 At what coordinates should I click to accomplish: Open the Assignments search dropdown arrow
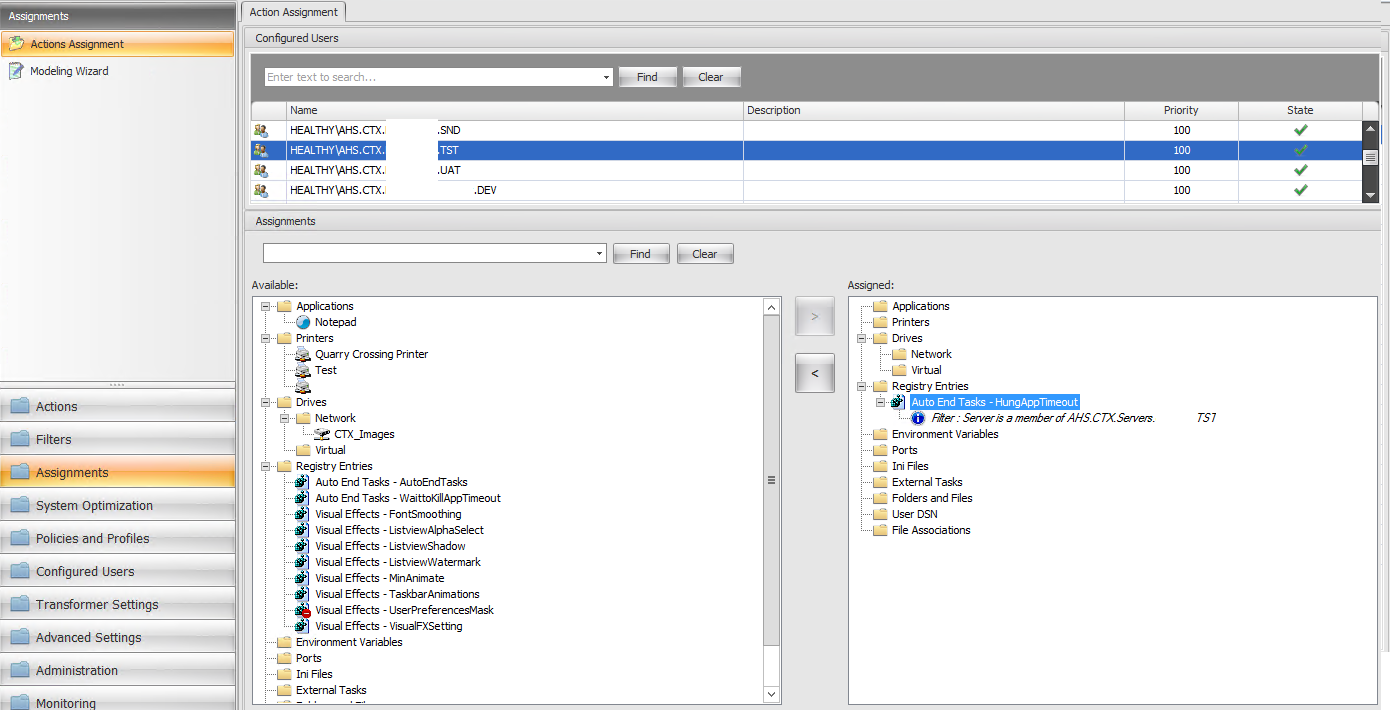pyautogui.click(x=600, y=254)
